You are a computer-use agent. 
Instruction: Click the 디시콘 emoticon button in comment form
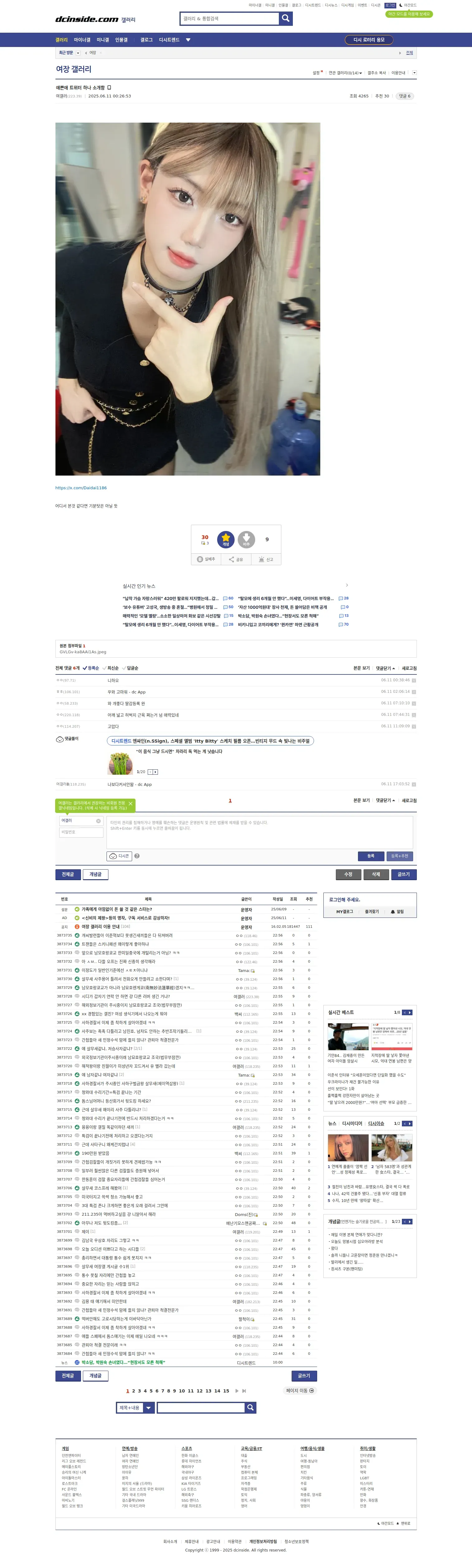coord(119,856)
